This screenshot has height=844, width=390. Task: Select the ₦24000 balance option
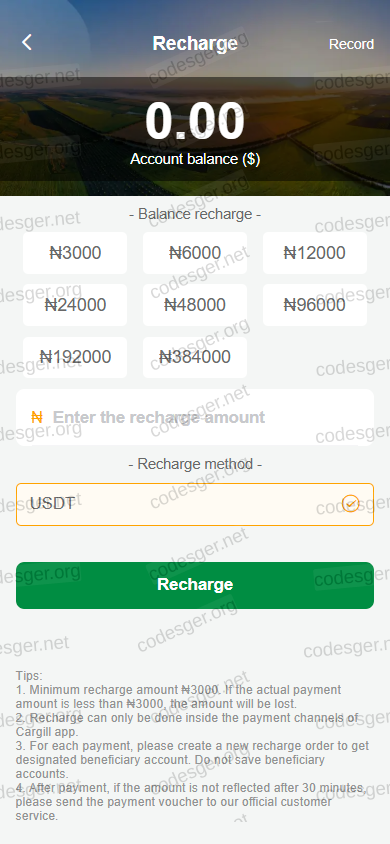point(75,305)
